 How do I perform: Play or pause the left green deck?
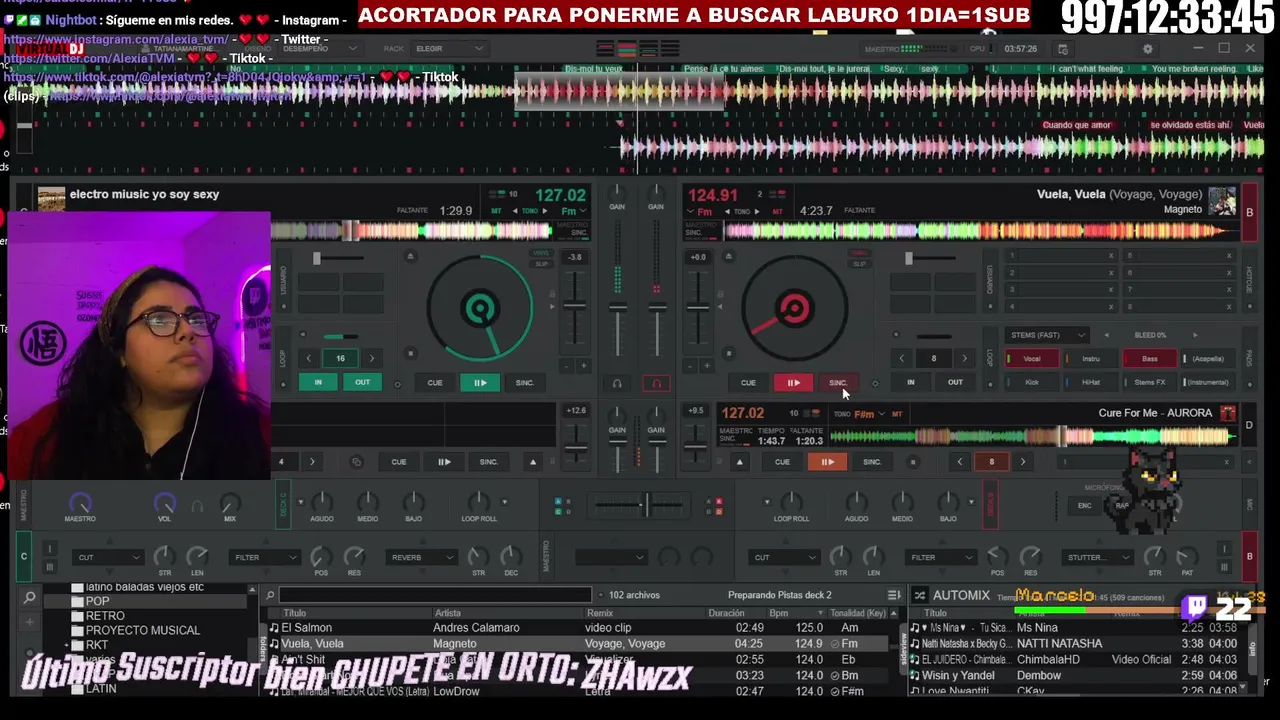(x=480, y=383)
